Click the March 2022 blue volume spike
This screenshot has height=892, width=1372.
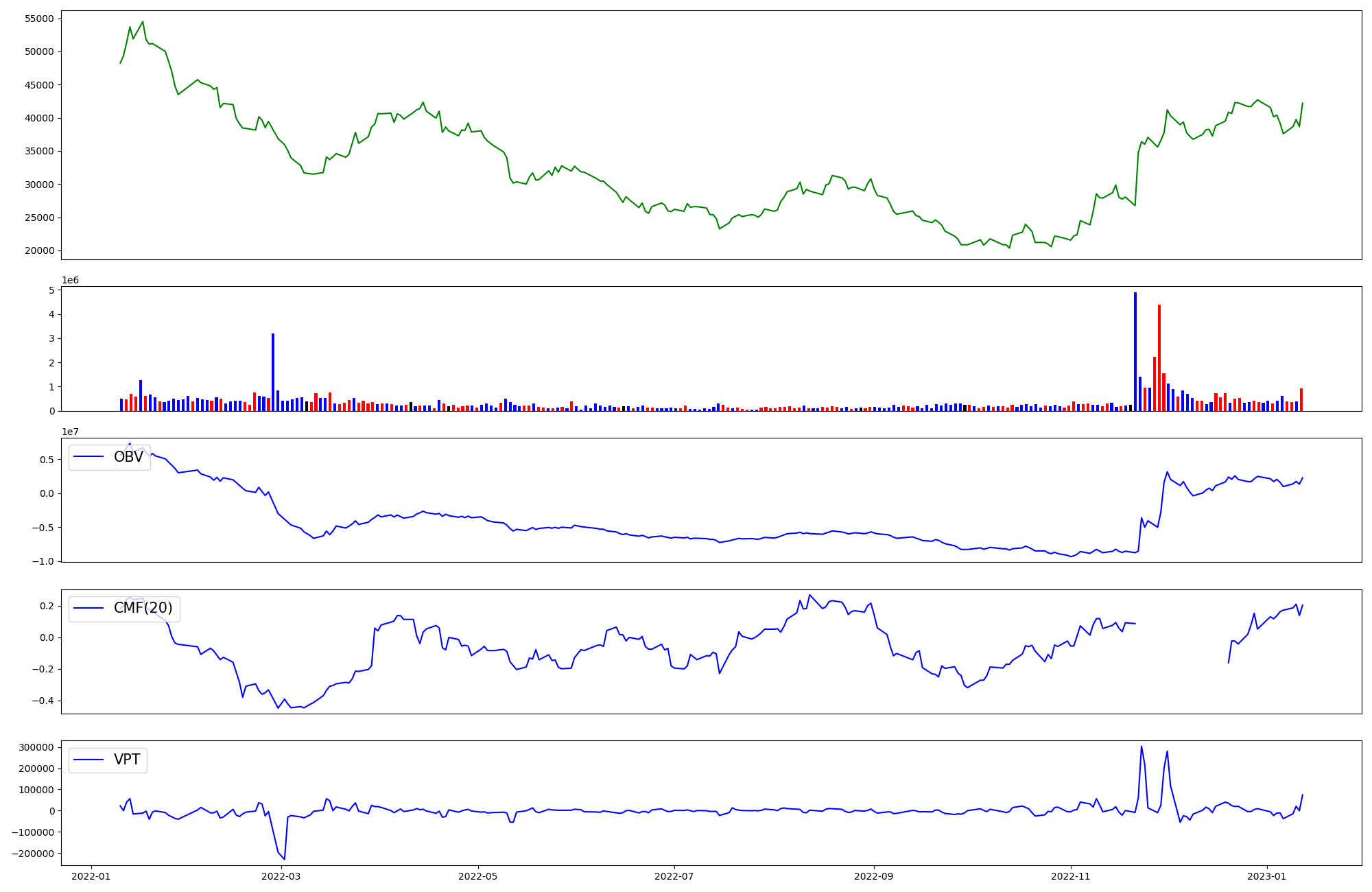click(273, 372)
